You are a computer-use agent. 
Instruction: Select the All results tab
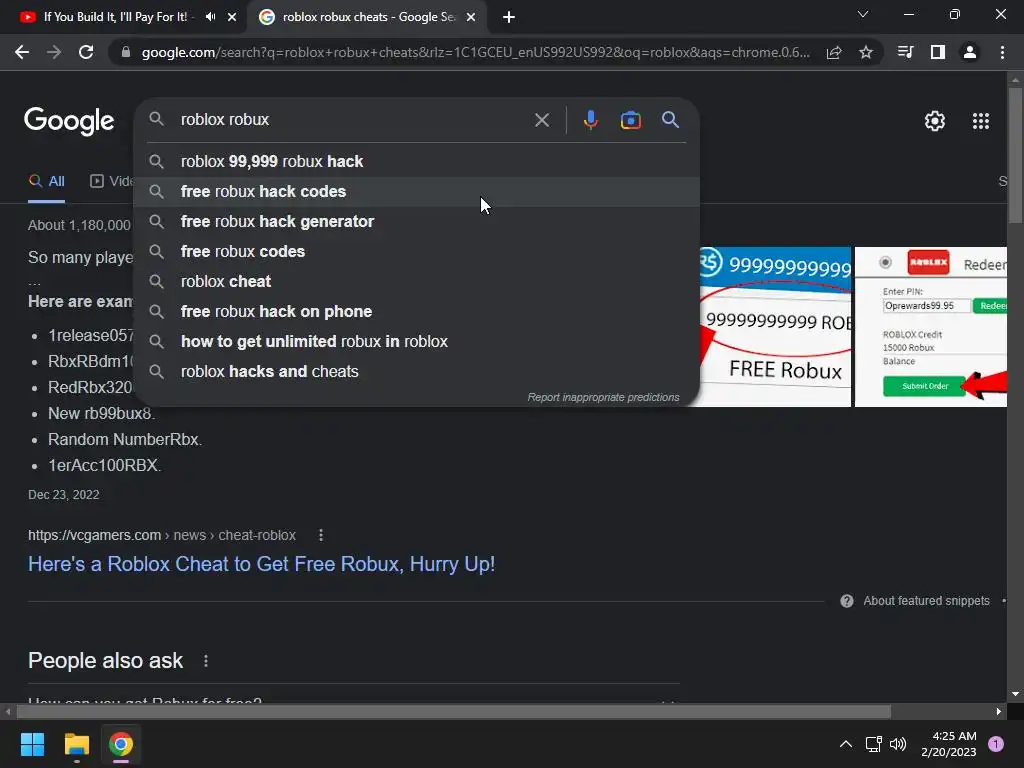click(x=46, y=182)
